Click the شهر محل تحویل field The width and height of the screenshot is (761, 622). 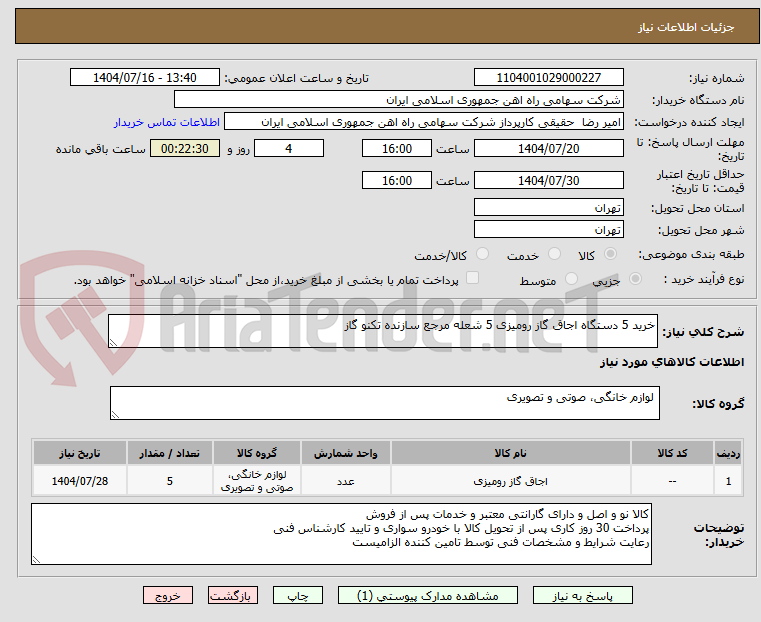point(548,229)
